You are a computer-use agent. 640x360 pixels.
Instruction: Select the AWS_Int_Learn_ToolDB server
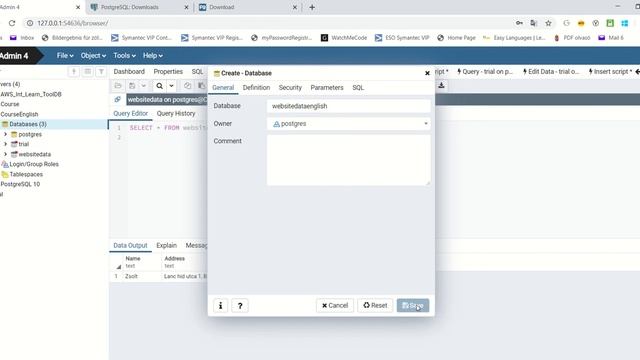tap(31, 94)
